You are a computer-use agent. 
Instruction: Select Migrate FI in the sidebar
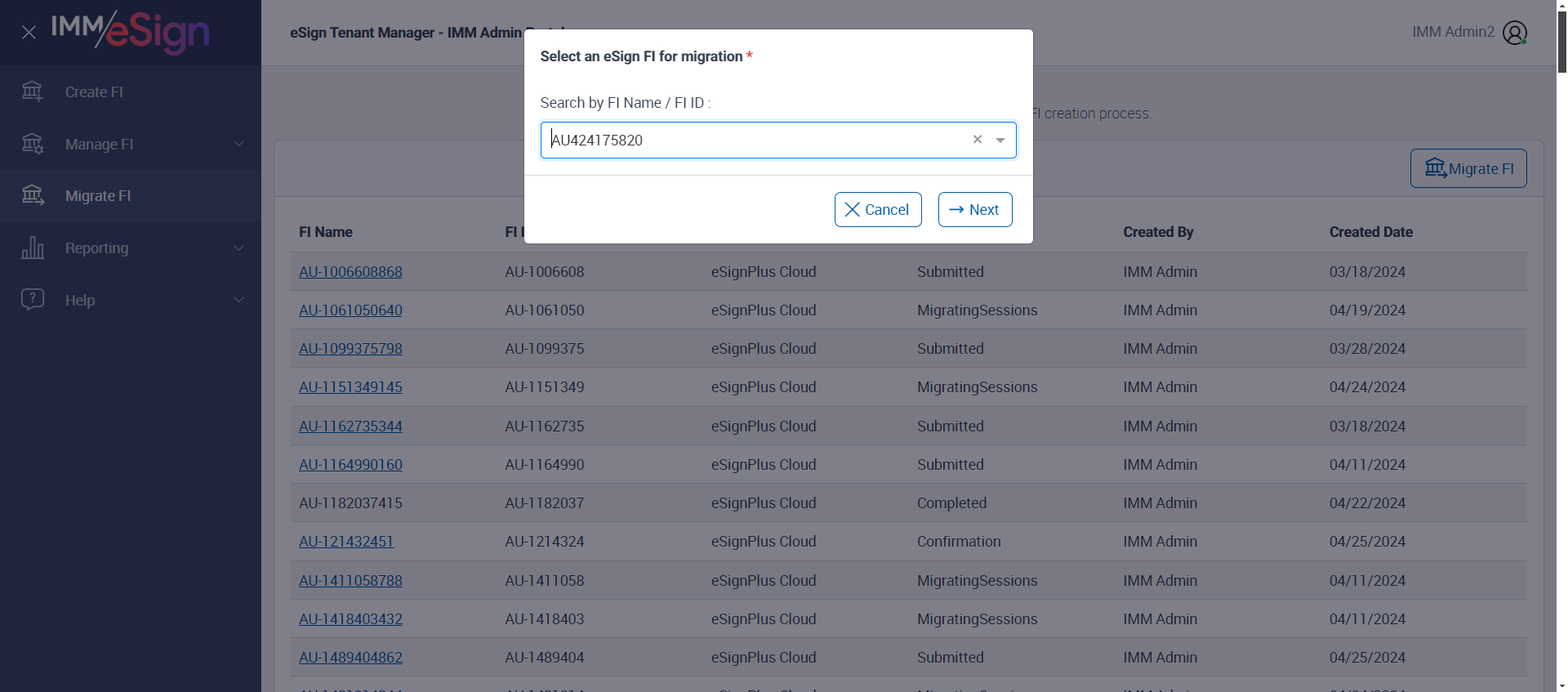[x=98, y=196]
